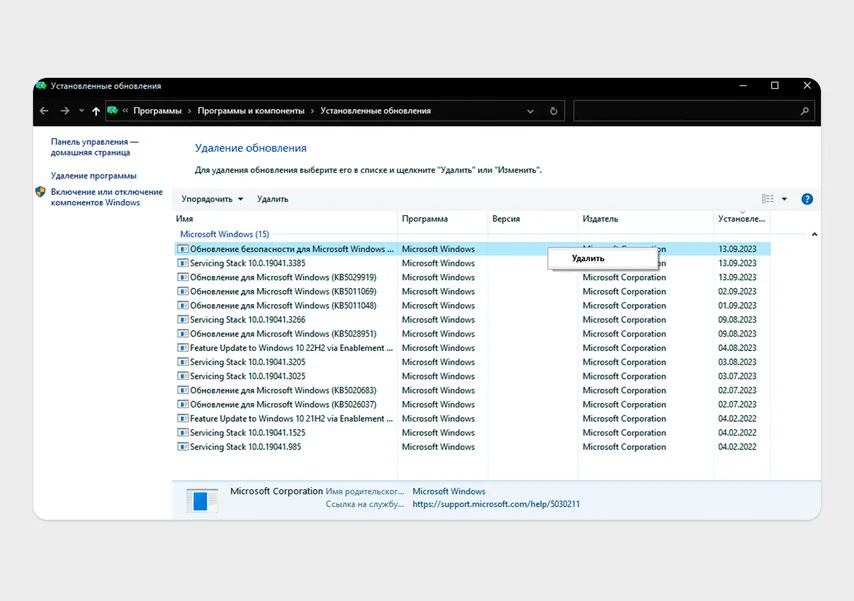The height and width of the screenshot is (601, 854).
Task: Select Servicing Stack 10.0.19041.3385 row
Action: [472, 263]
